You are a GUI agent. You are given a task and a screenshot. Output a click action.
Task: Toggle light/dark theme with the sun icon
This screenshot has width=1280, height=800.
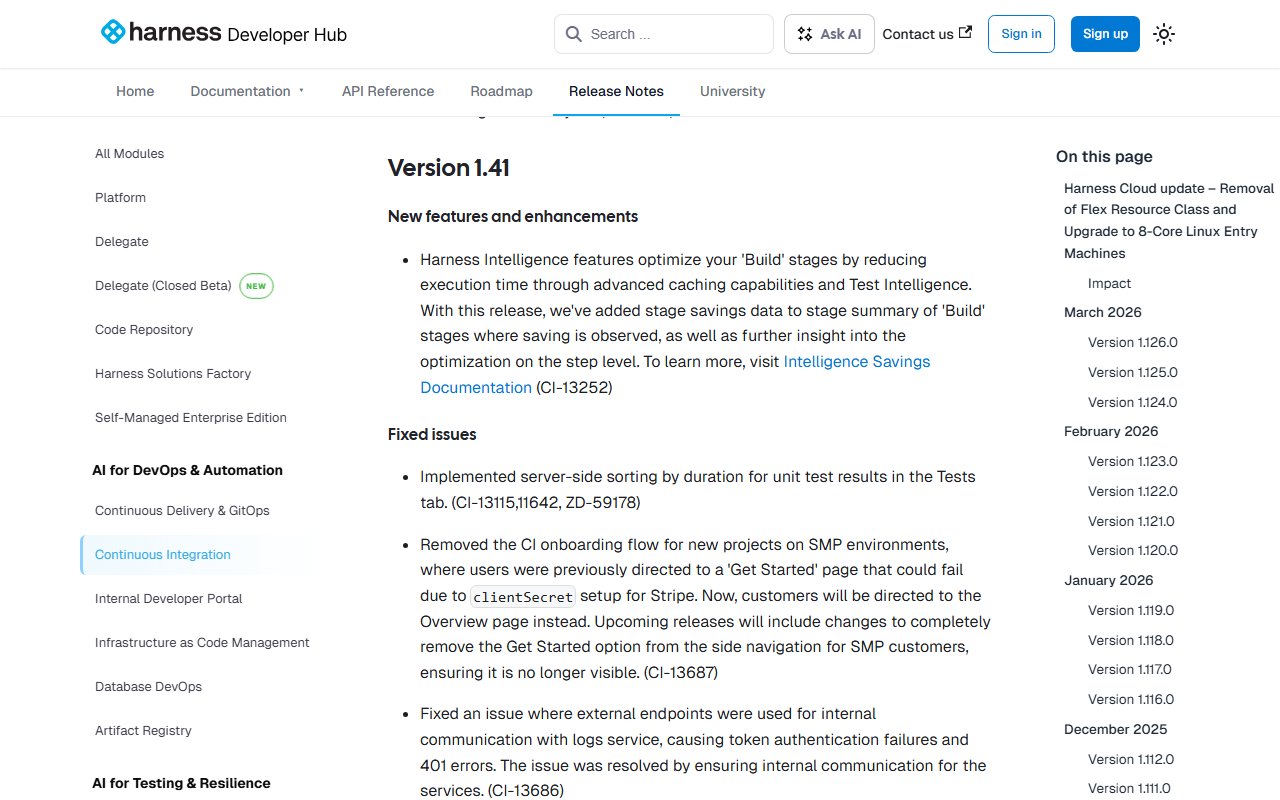pos(1163,33)
